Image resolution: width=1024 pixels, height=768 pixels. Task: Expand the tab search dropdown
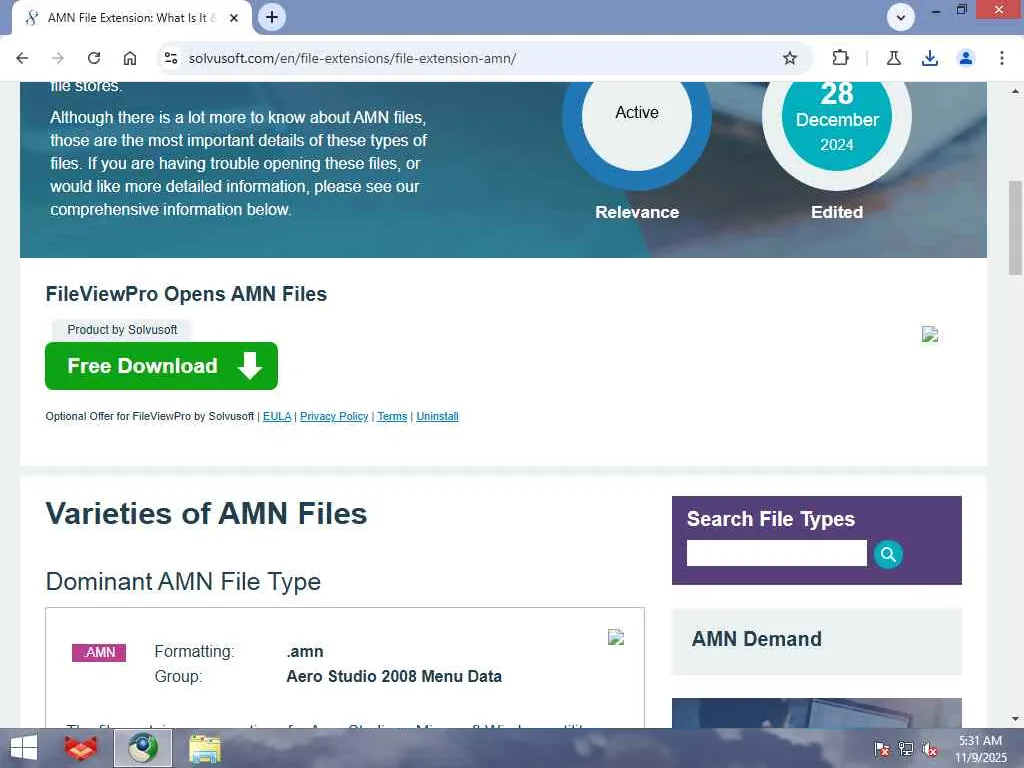(x=901, y=17)
